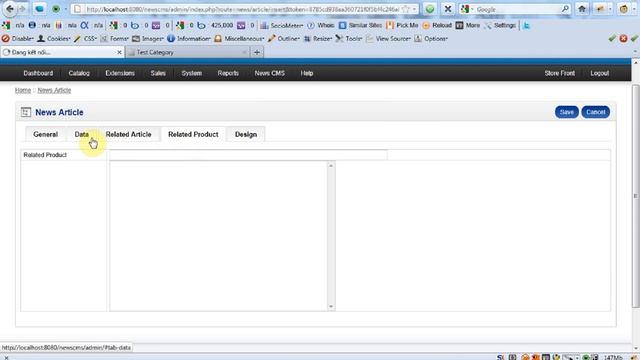Click the Twitter bird icon in toolbar
640x360 pixels.
click(527, 25)
